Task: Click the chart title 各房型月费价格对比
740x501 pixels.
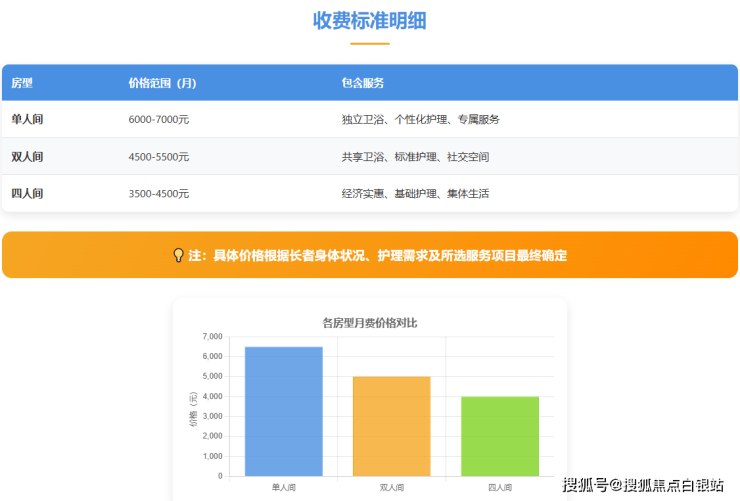Action: [370, 323]
